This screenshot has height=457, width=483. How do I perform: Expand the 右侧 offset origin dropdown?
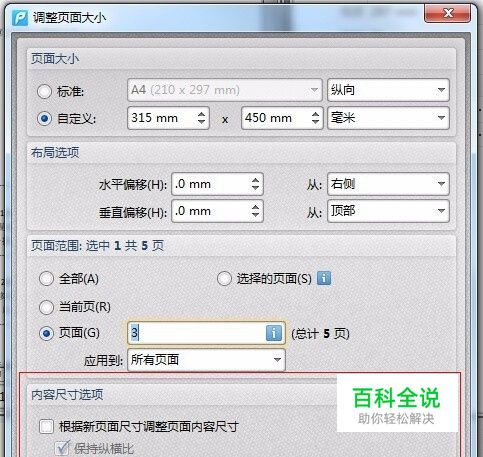[388, 184]
